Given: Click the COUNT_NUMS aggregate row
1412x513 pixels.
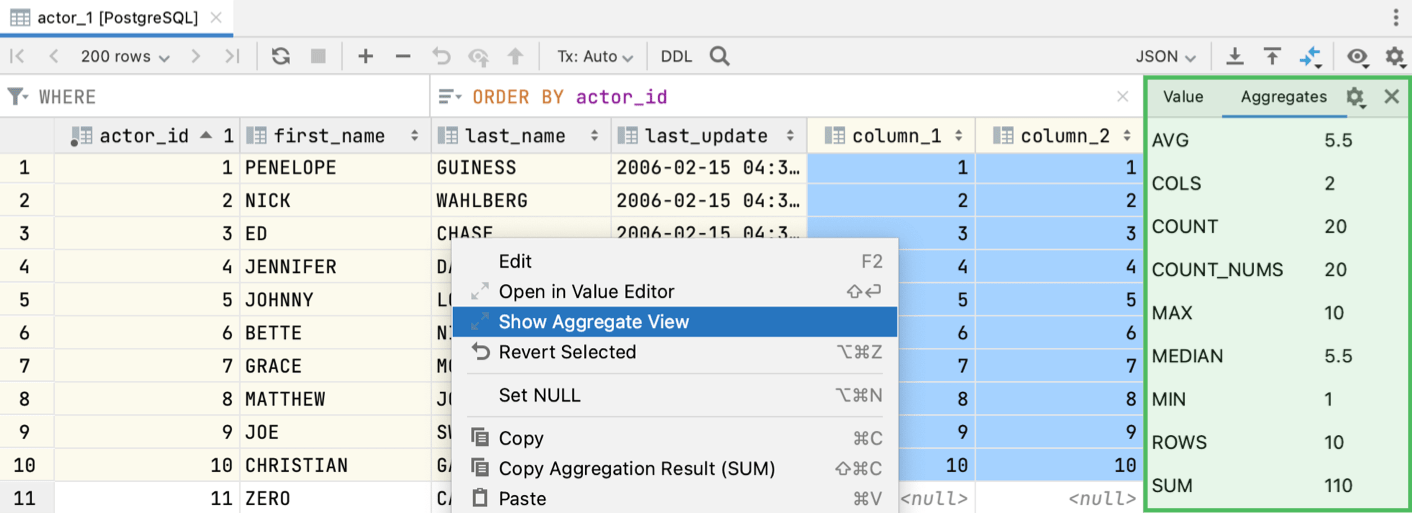Looking at the screenshot, I should [x=1277, y=270].
